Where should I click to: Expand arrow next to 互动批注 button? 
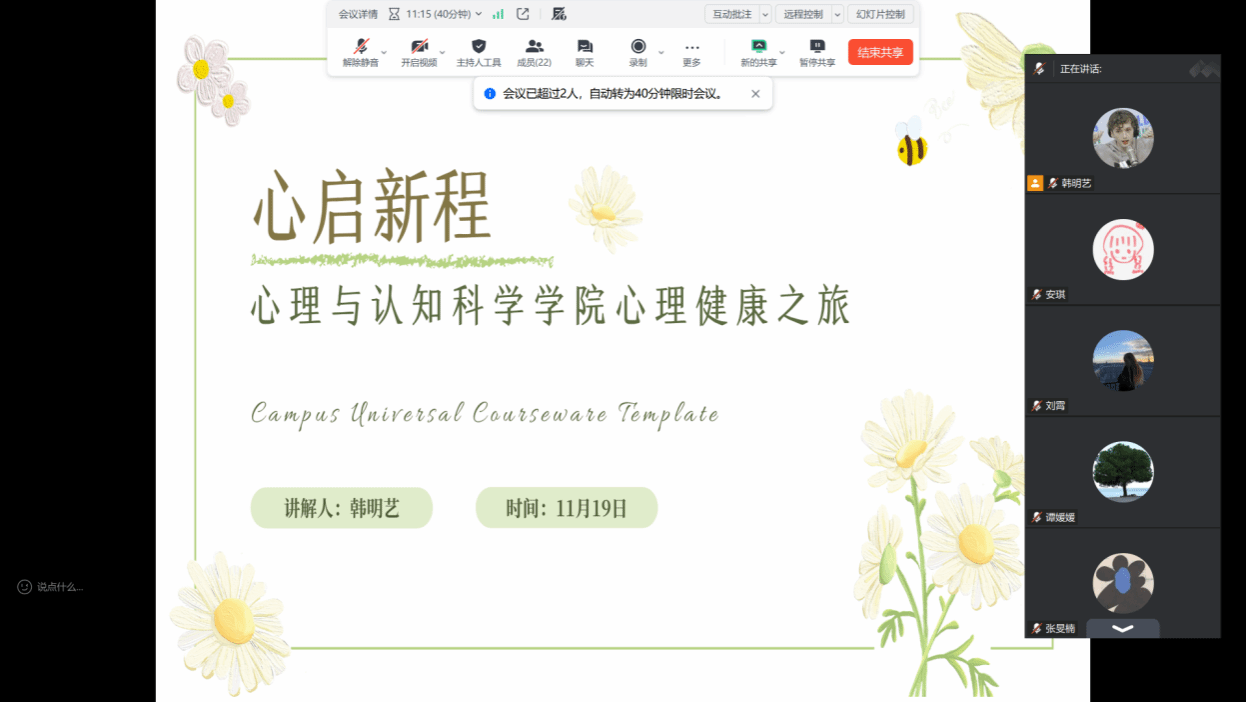(x=765, y=14)
